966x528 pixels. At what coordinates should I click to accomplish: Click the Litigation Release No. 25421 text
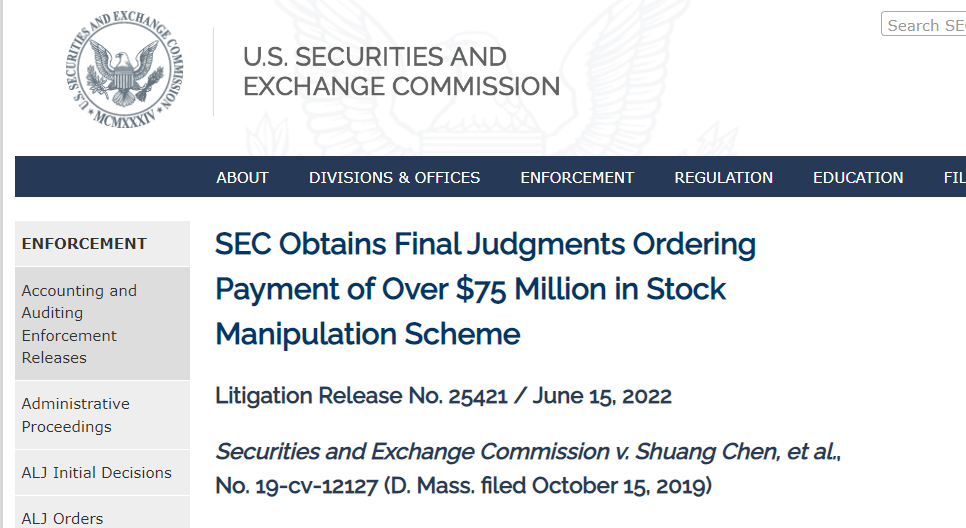click(361, 395)
